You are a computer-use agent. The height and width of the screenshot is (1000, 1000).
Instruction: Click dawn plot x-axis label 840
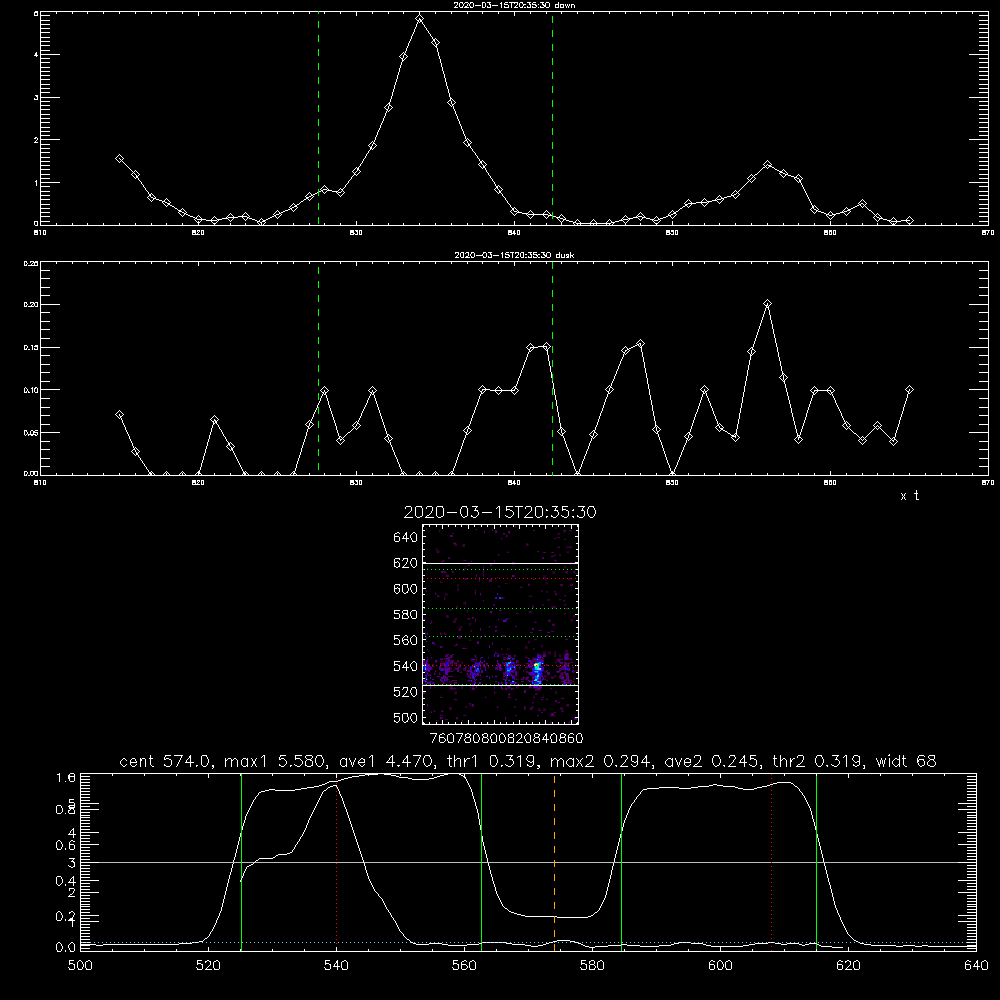pos(514,233)
